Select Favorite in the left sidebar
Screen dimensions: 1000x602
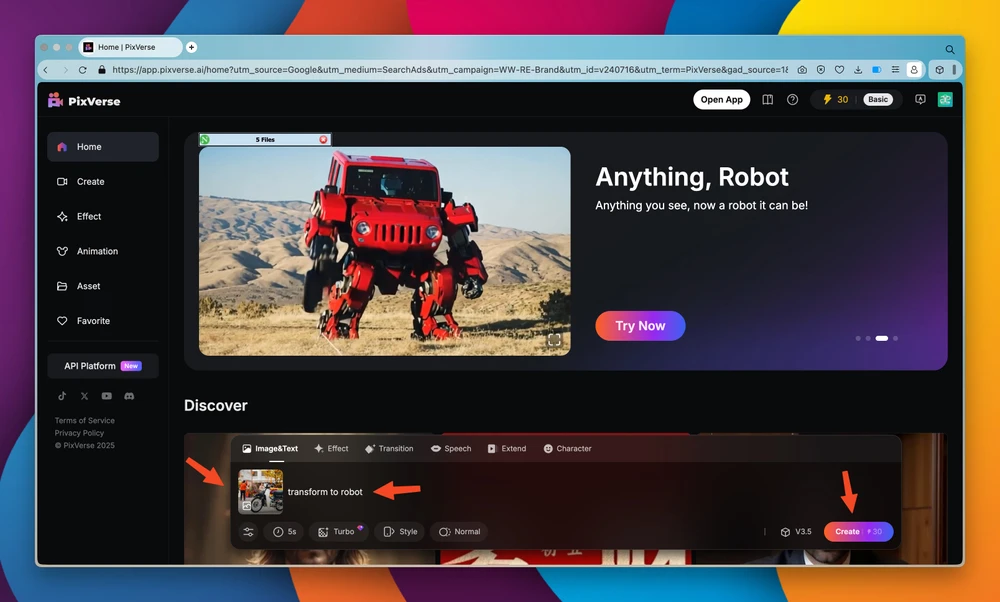[93, 321]
